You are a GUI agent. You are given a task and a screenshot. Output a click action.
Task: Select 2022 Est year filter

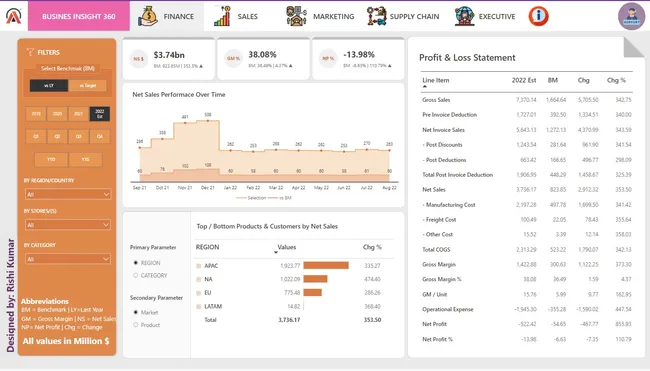coord(100,114)
